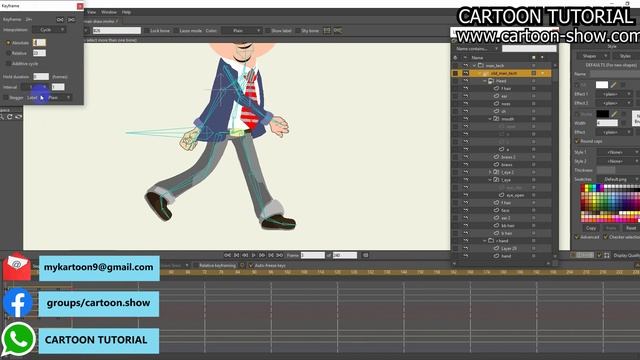The height and width of the screenshot is (360, 640).
Task: Select the bb hair layer
Action: 507,225
